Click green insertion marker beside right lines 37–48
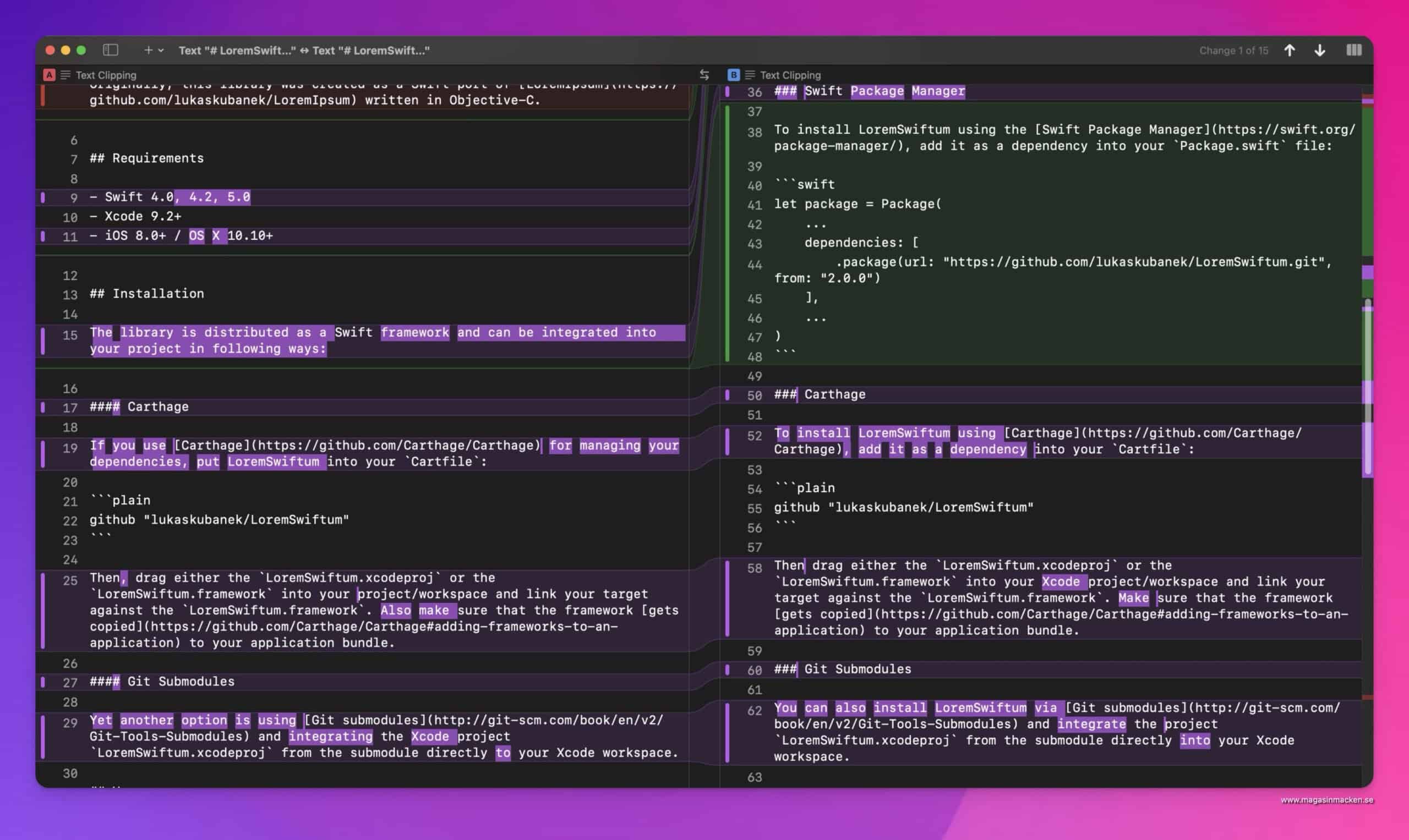This screenshot has height=840, width=1409. (727, 233)
